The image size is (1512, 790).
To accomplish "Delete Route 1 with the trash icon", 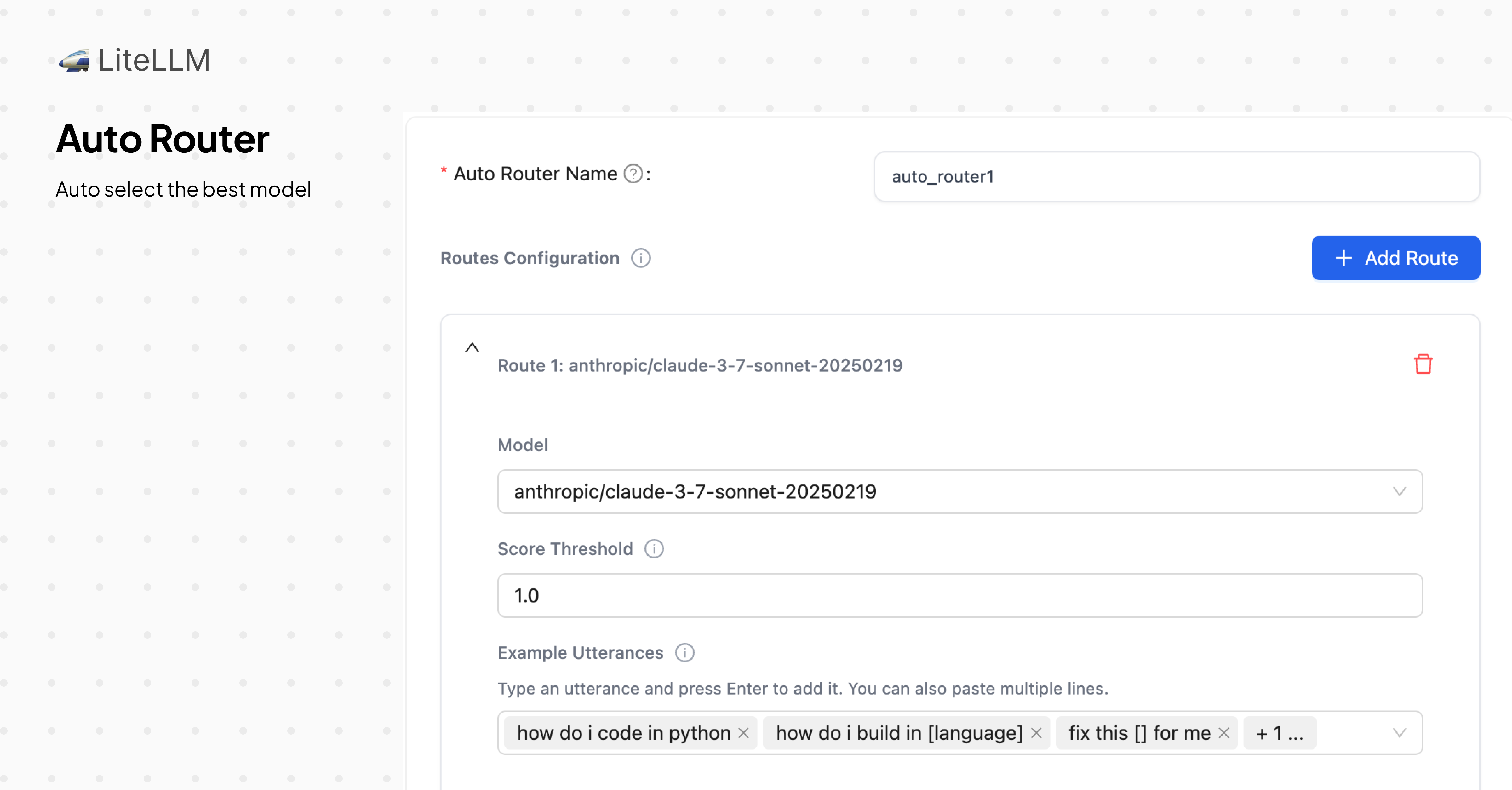I will [1423, 364].
